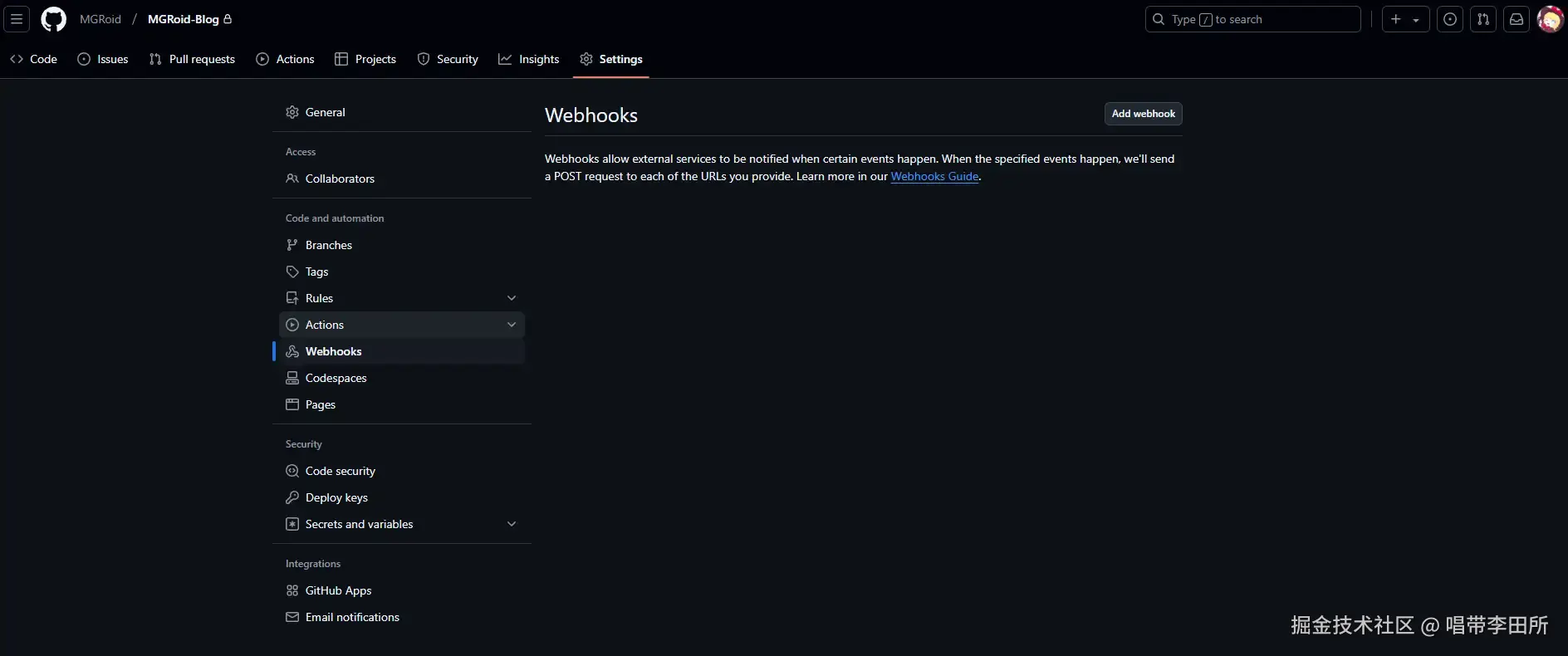This screenshot has width=1568, height=656.
Task: Switch to the Insights tab
Action: click(529, 59)
